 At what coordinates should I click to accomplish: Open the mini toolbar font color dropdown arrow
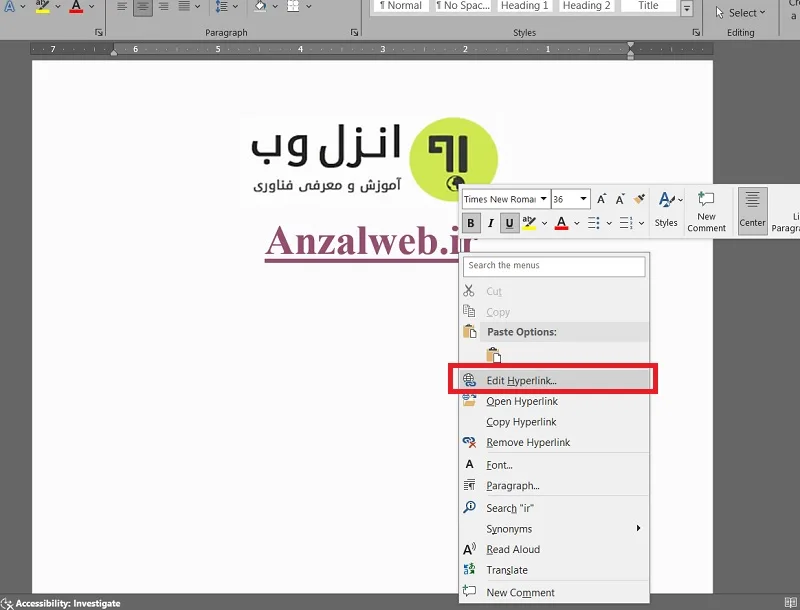pos(577,223)
